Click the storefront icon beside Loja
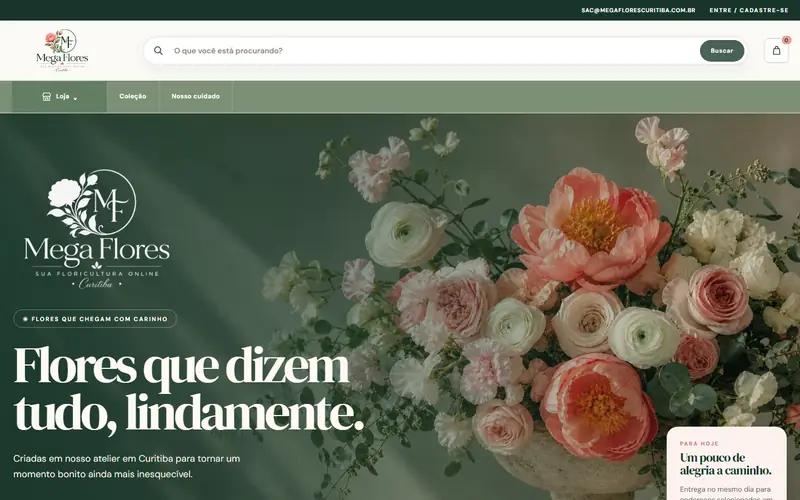Screen dimensions: 800x500 [x=46, y=96]
